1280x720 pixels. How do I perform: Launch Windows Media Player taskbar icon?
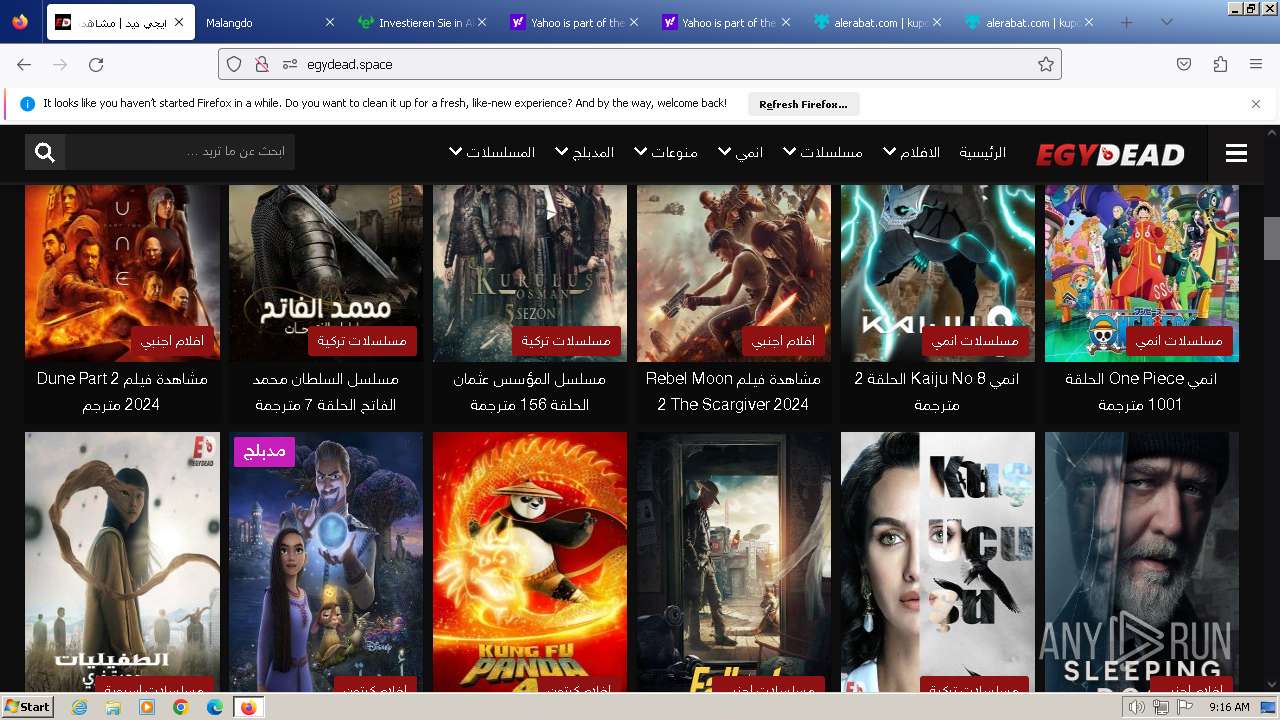point(147,707)
